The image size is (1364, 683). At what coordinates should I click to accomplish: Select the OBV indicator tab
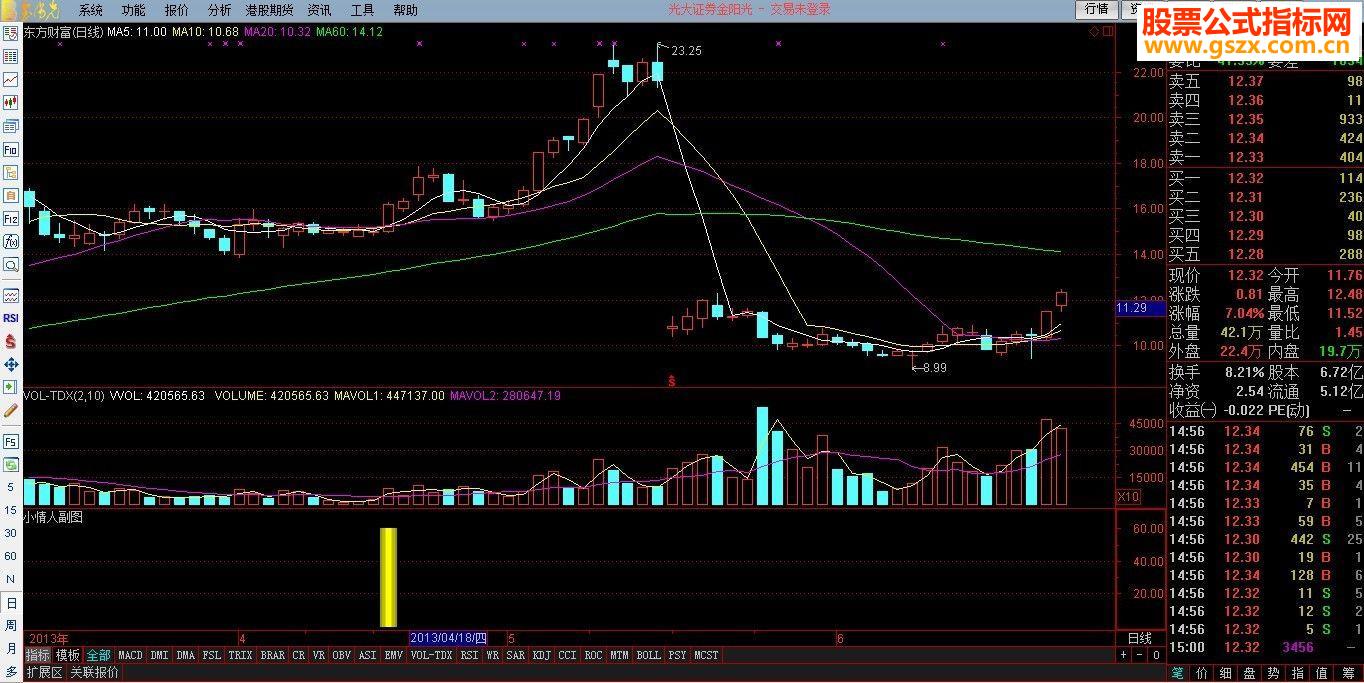[342, 655]
